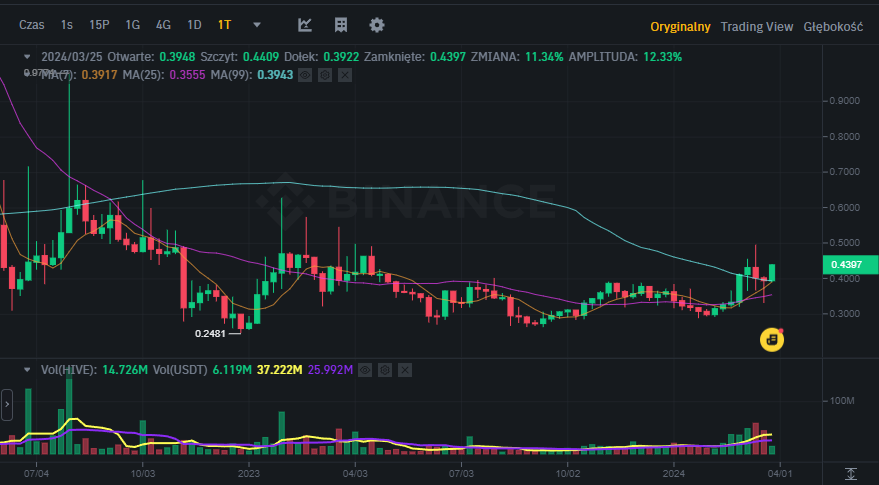Click the 04/01 date axis label
This screenshot has width=879, height=485.
[x=780, y=474]
